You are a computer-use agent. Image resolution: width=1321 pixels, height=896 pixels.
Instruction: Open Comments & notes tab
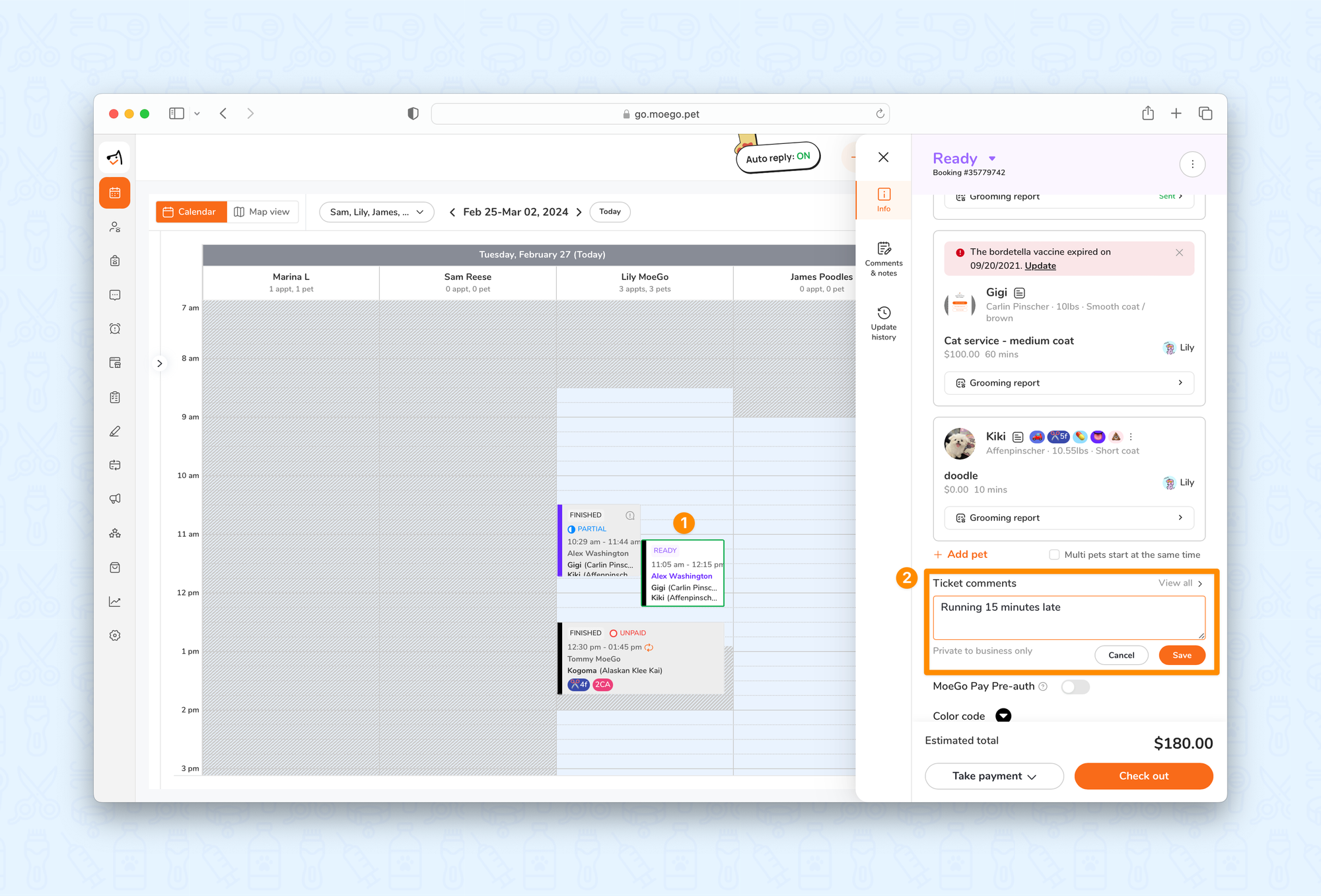click(883, 258)
